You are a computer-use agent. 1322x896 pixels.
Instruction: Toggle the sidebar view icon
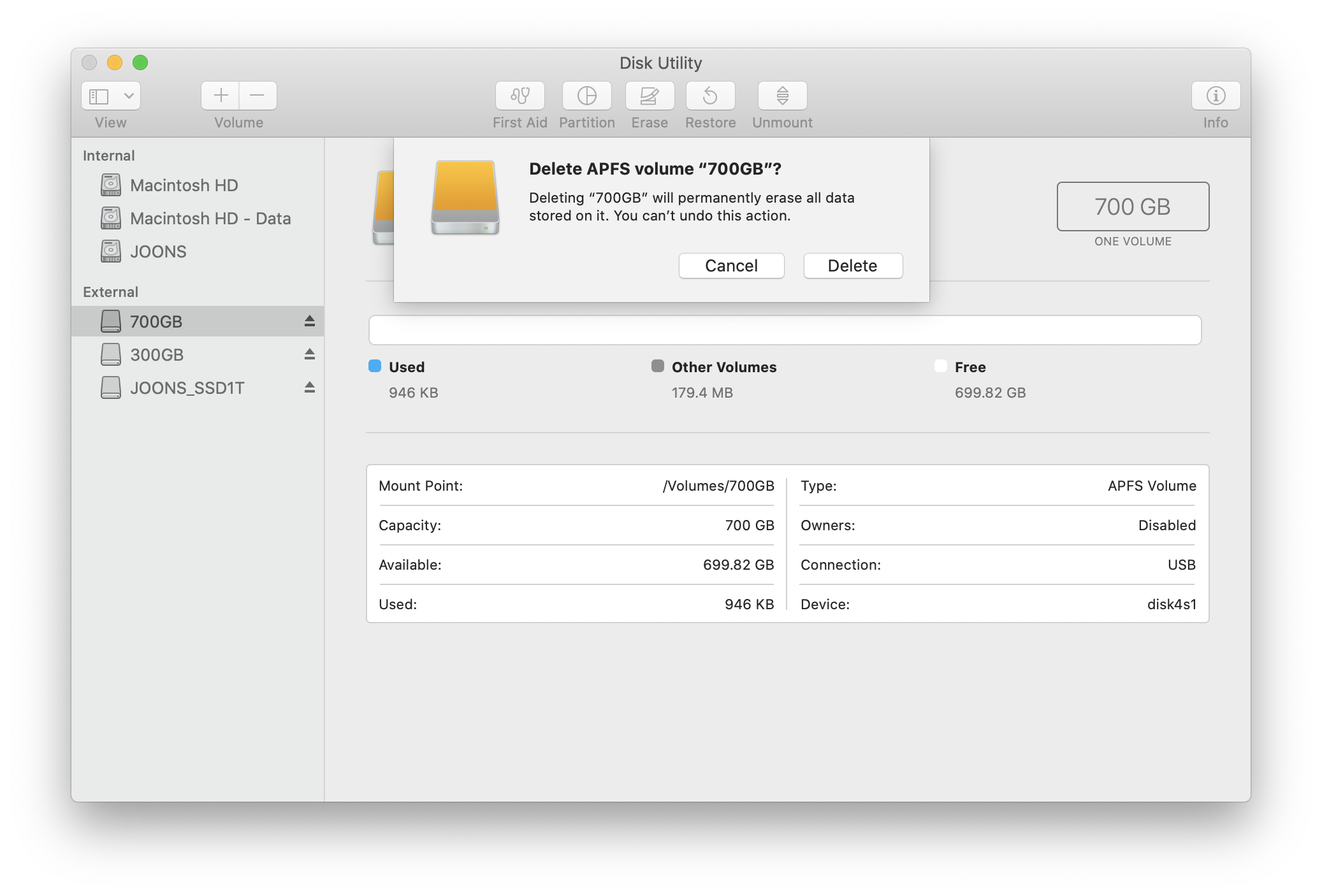click(99, 96)
